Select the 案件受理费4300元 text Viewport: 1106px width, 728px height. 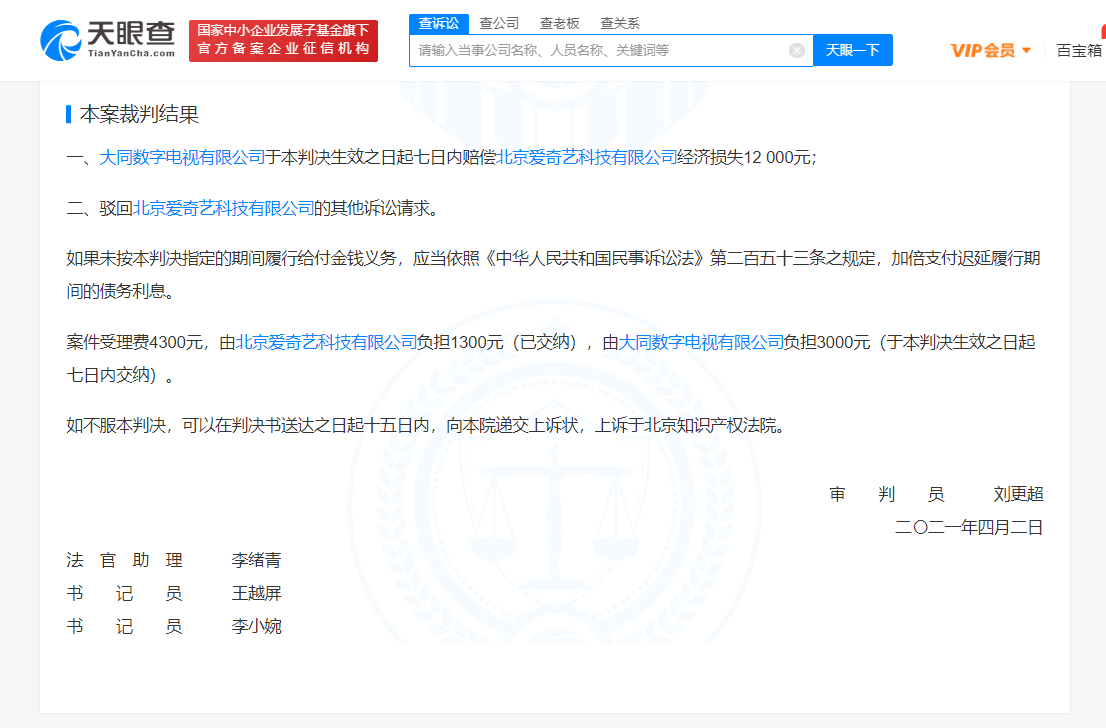(x=135, y=342)
